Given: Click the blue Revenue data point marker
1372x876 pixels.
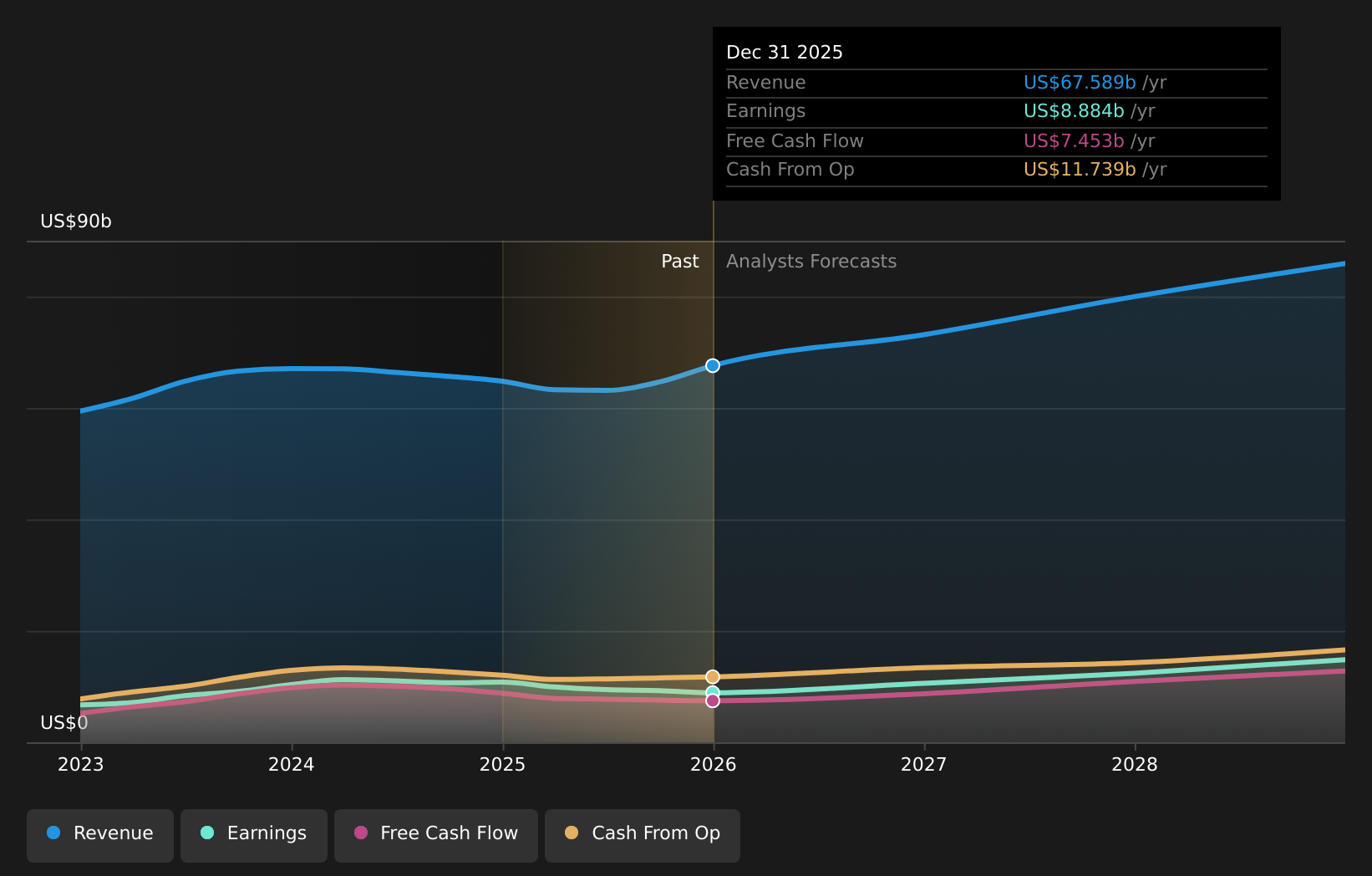Looking at the screenshot, I should click(x=713, y=365).
